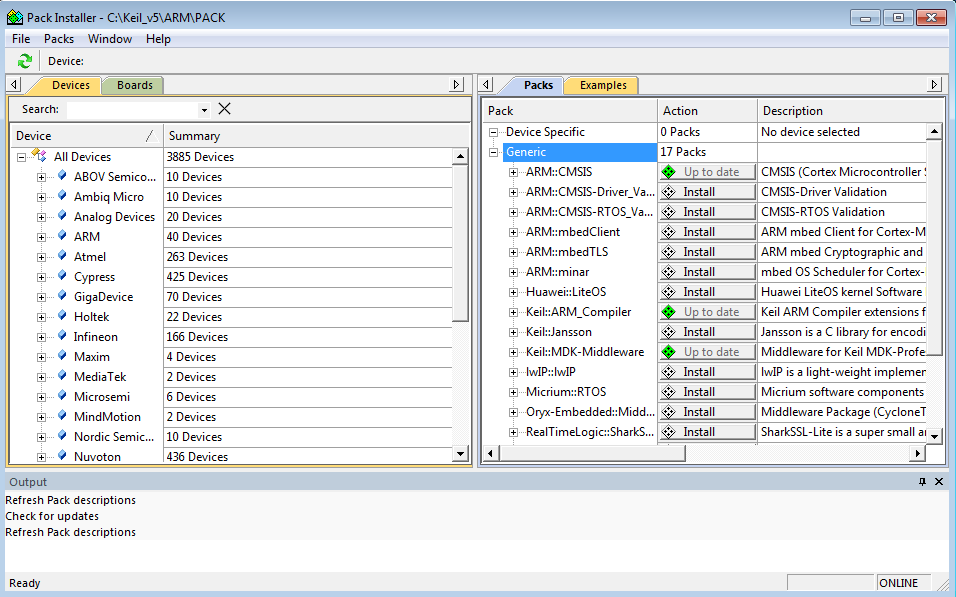The height and width of the screenshot is (597, 956).
Task: Click the Atmel vendor diamond icon
Action: [x=62, y=256]
